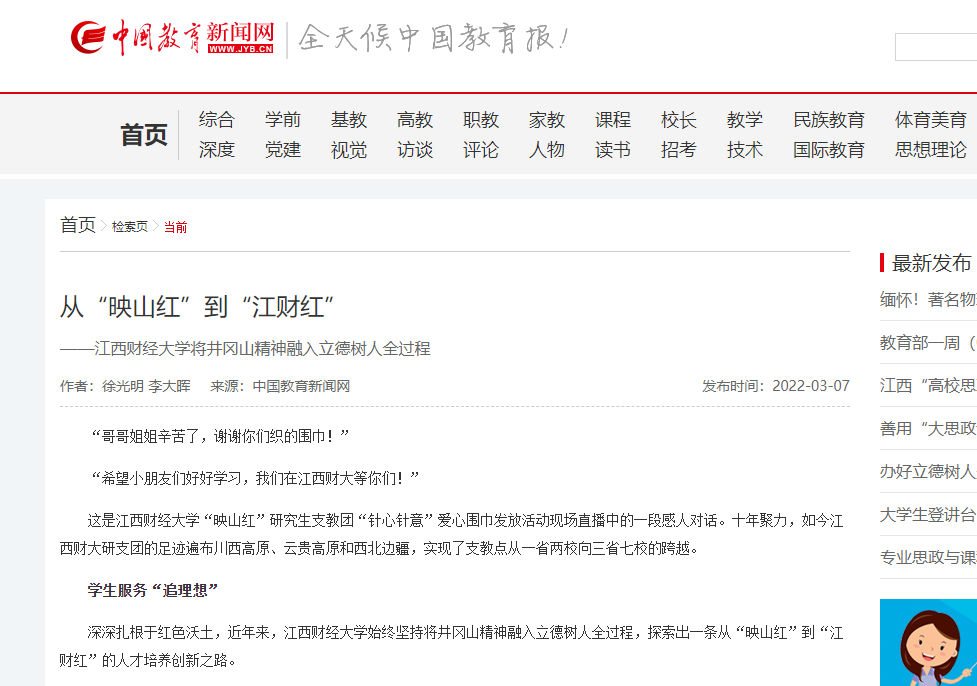Click the 中国教育新闻网 logo
Image resolution: width=977 pixels, height=686 pixels.
(172, 39)
